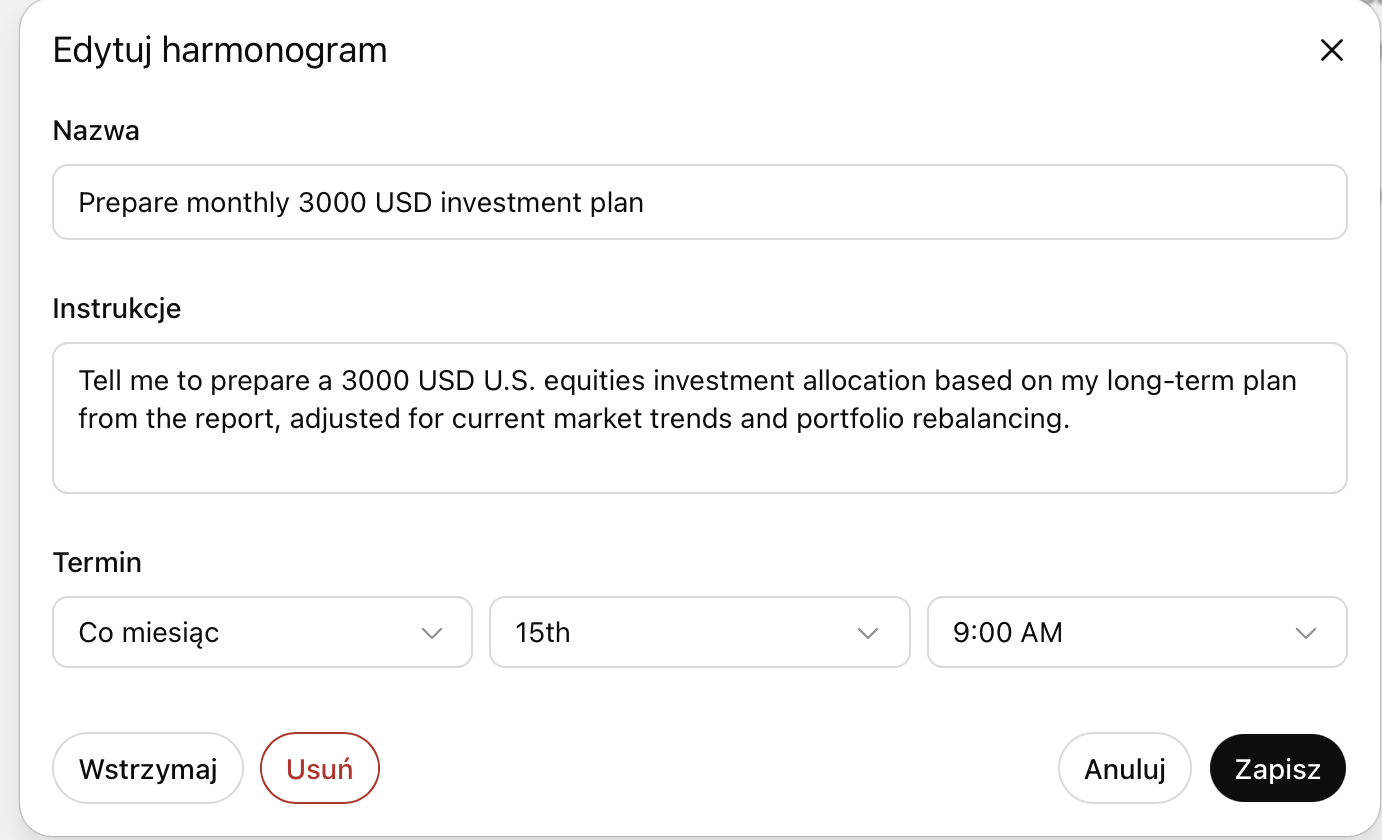Click the Nazwa field label
Viewport: 1382px width, 840px height.
point(96,131)
